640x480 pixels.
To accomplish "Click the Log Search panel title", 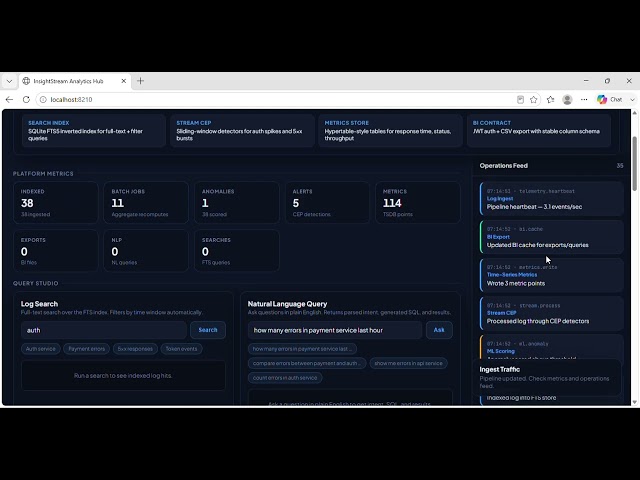I will point(40,304).
